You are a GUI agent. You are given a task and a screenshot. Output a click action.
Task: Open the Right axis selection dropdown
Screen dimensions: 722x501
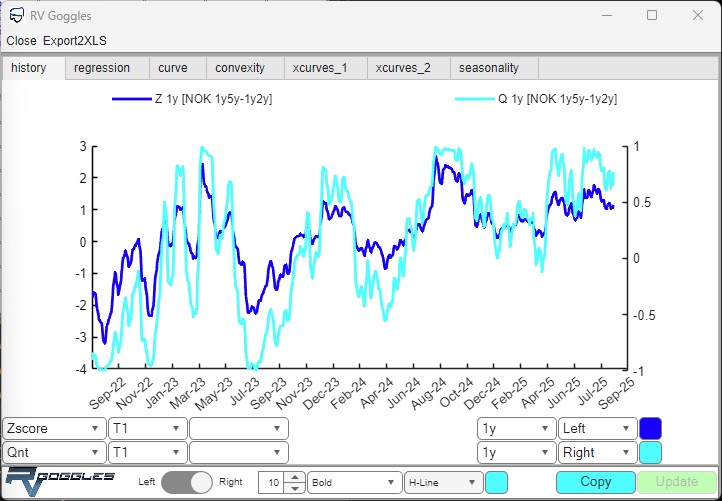(x=597, y=452)
